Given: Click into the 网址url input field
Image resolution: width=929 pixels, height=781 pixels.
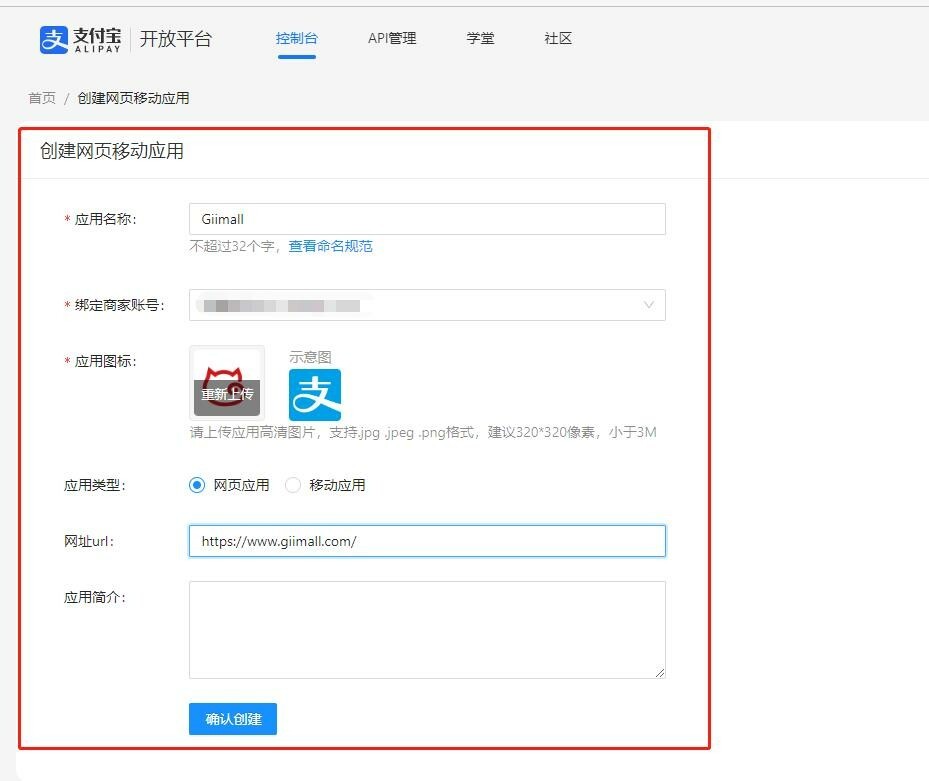Looking at the screenshot, I should pyautogui.click(x=427, y=541).
